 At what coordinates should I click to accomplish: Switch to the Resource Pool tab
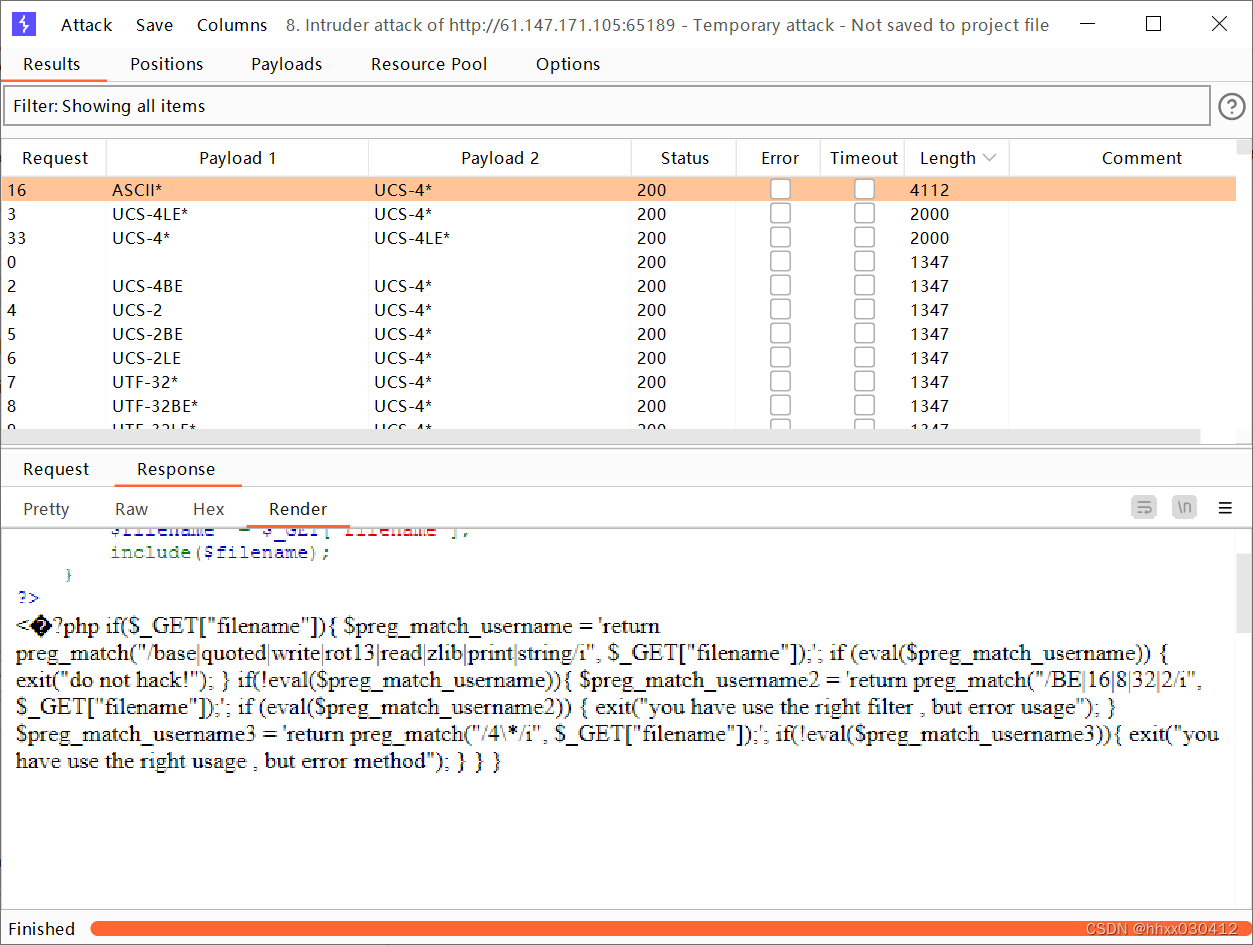[x=429, y=64]
